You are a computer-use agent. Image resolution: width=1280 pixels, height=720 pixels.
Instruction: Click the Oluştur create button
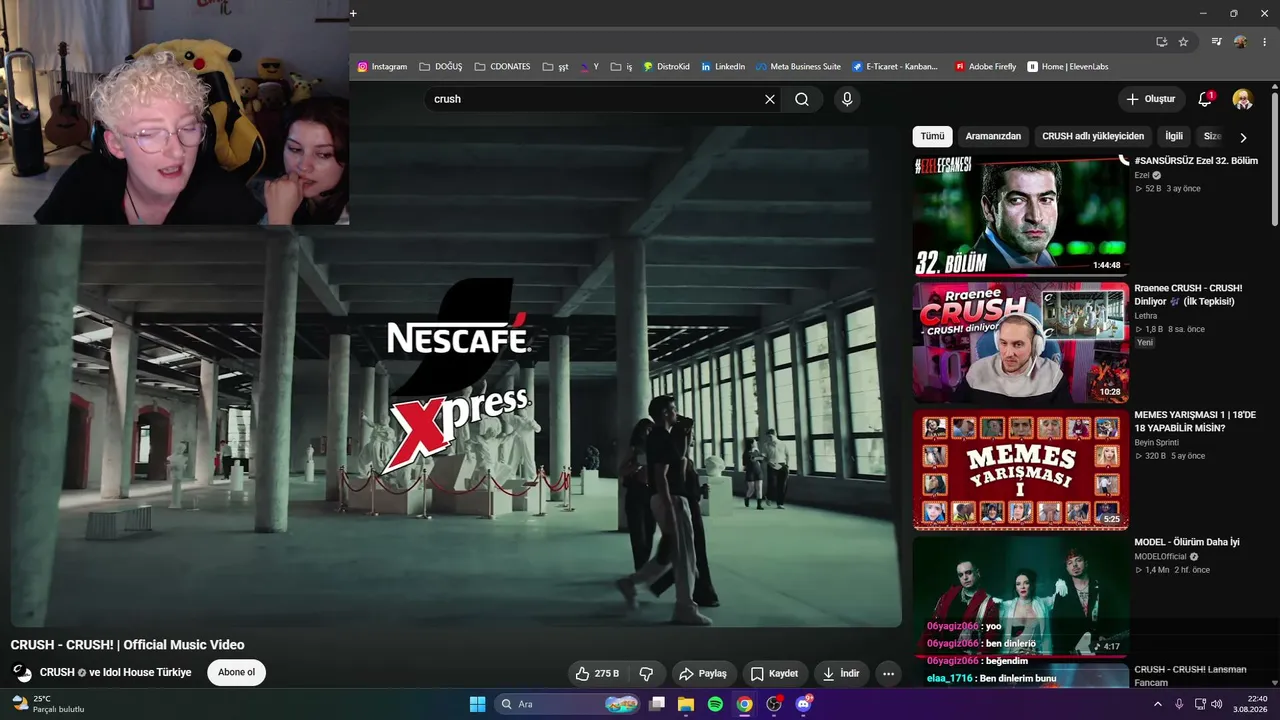coord(1151,99)
